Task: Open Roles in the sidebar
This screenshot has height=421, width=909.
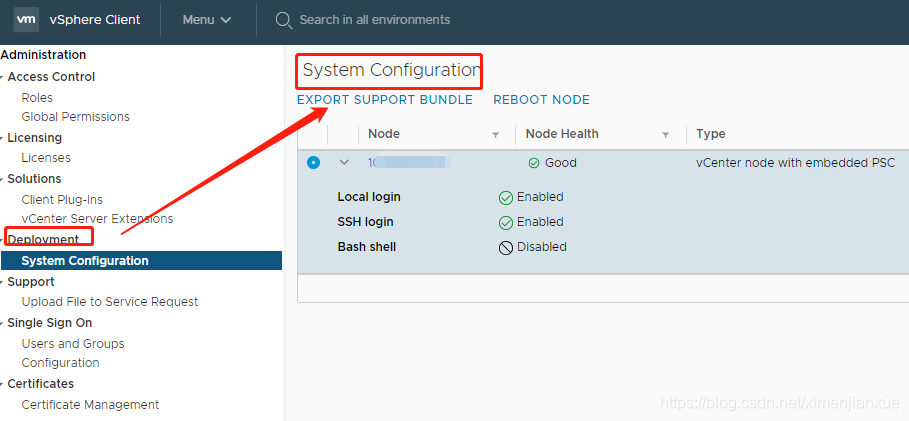Action: click(x=37, y=97)
